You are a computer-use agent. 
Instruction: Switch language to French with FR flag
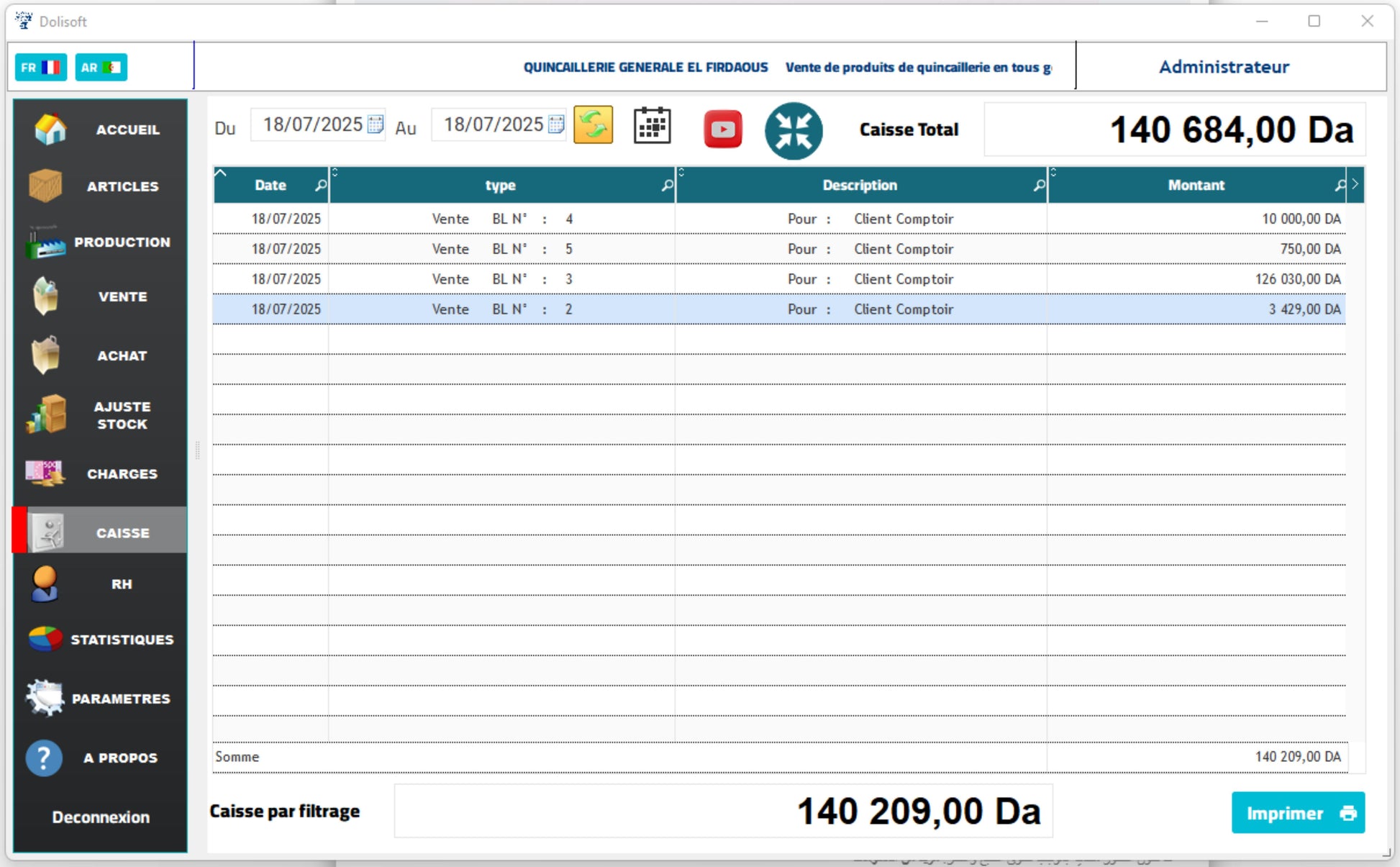coord(41,68)
